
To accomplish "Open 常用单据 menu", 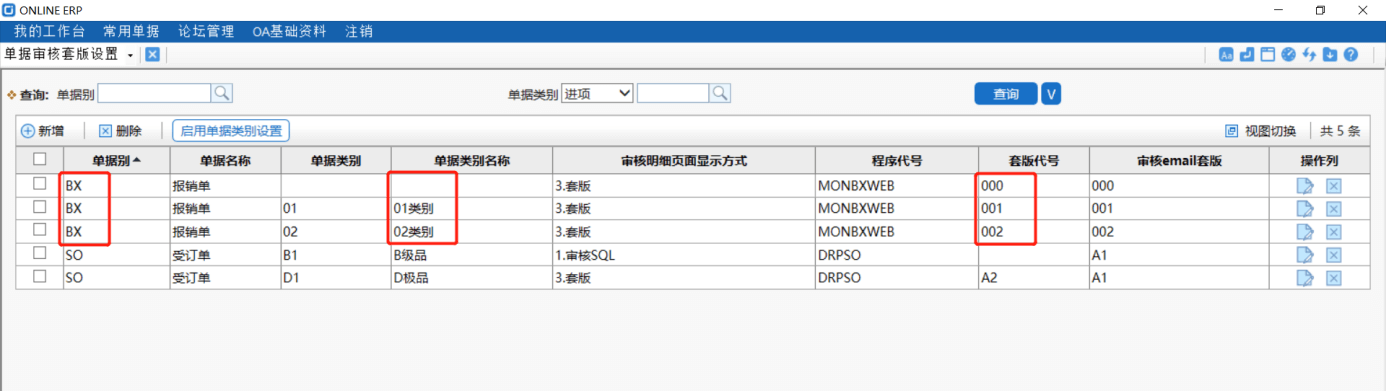I will [132, 31].
